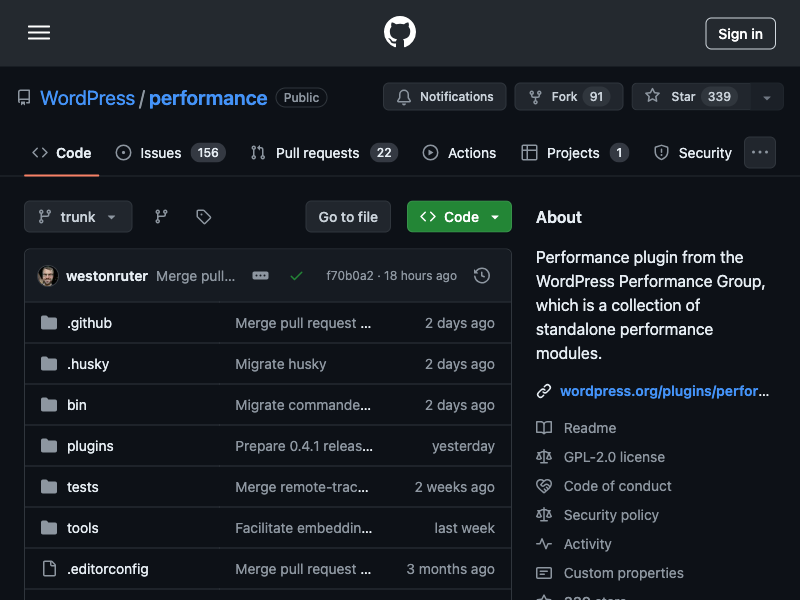Click the Migrate husky commit message
800x600 pixels.
pos(281,364)
